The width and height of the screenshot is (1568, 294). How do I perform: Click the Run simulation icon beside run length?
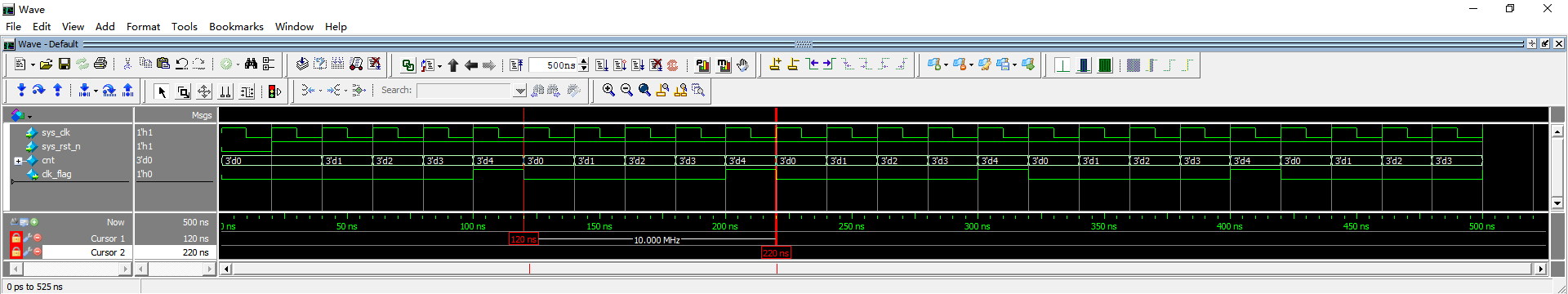[602, 65]
